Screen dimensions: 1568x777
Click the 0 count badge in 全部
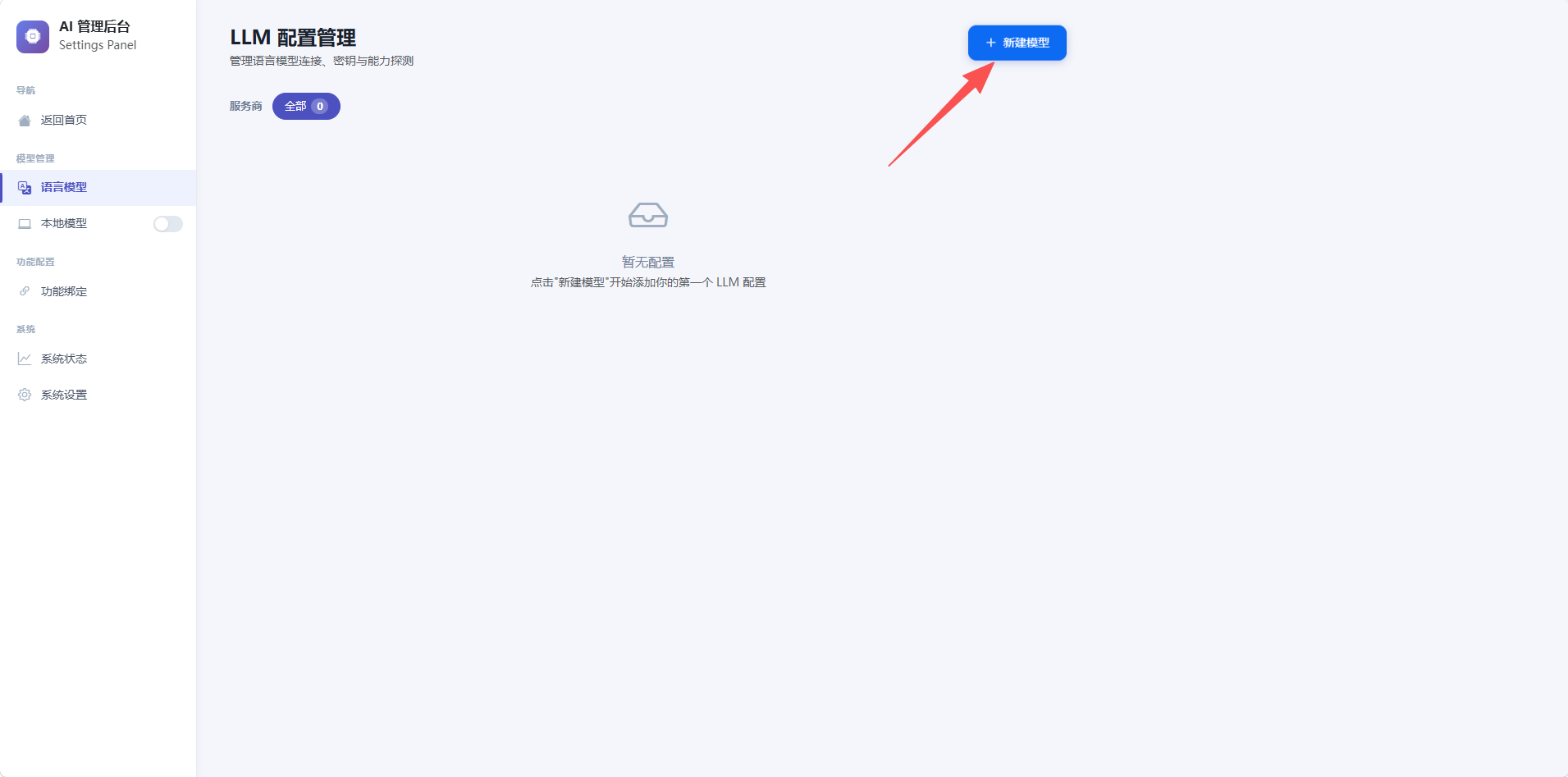tap(320, 106)
